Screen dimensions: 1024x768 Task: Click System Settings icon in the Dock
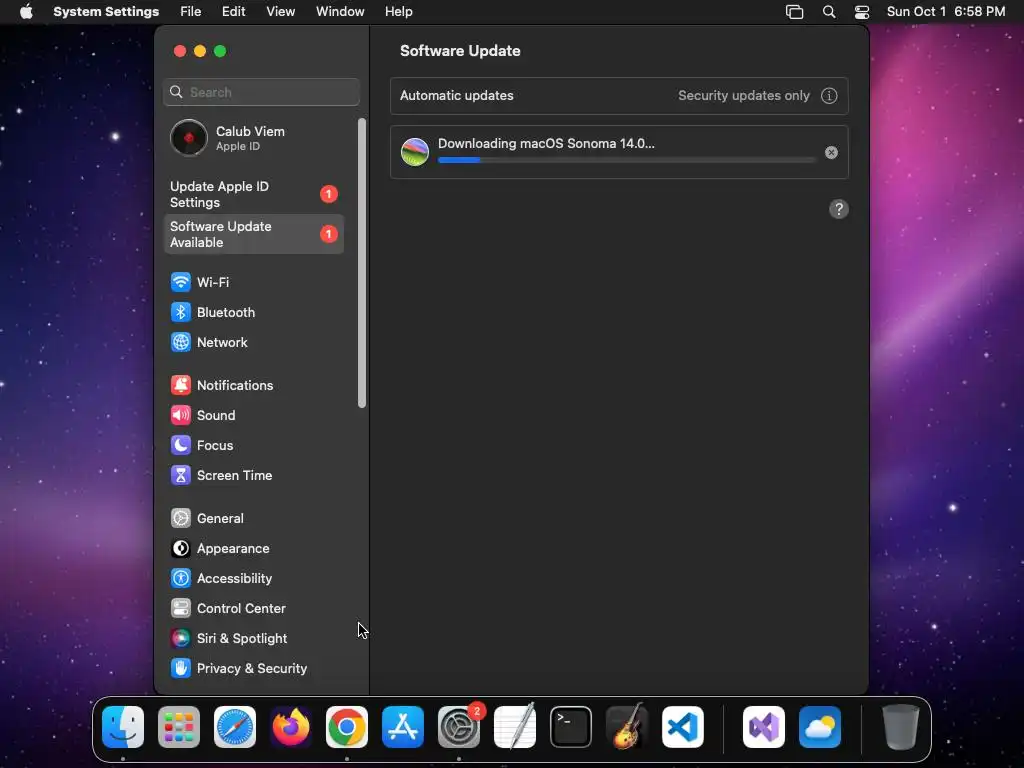[459, 727]
